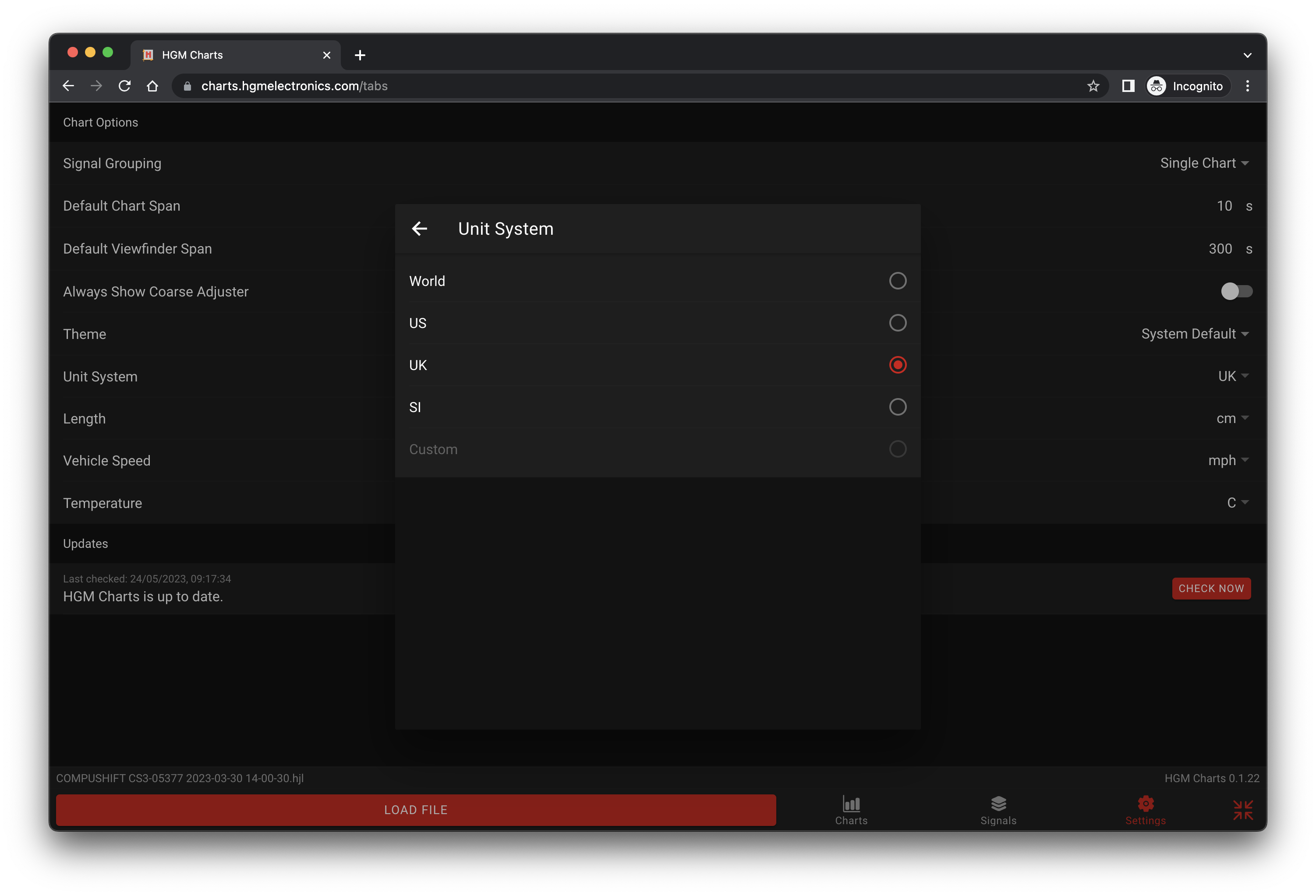Click the browser forward arrow
The height and width of the screenshot is (896, 1316).
[96, 86]
